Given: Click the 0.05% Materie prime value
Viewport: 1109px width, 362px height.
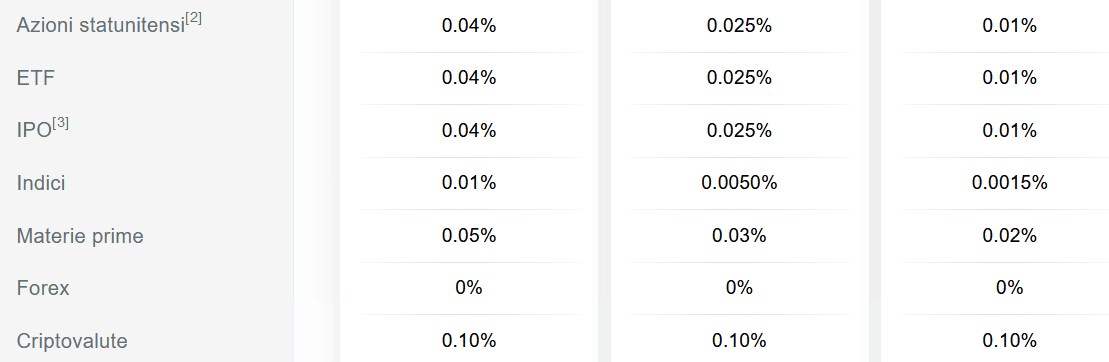Looking at the screenshot, I should 469,235.
